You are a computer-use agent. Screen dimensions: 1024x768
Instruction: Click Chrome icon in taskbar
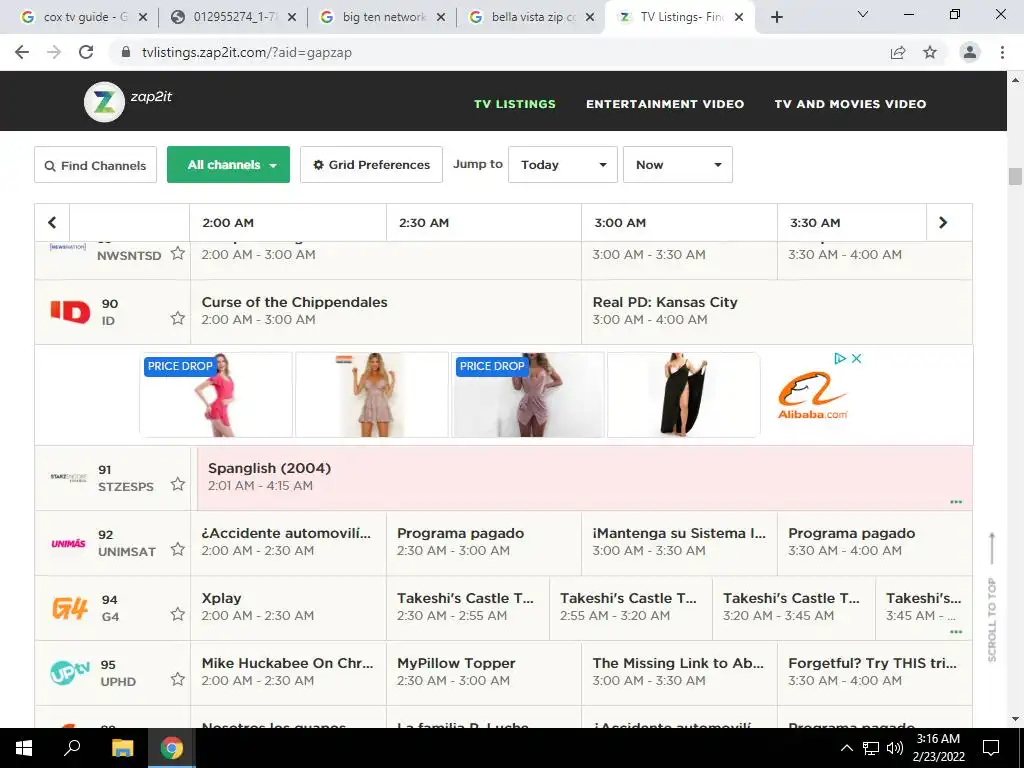[x=172, y=748]
